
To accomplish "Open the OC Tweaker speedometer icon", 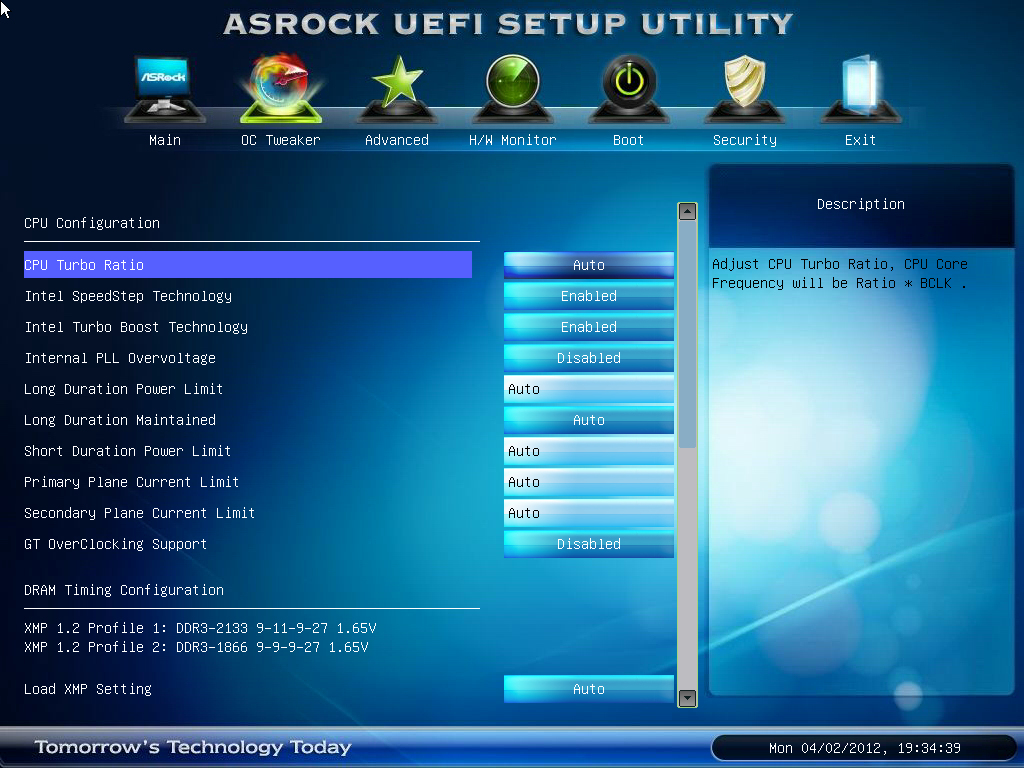I will pos(280,88).
